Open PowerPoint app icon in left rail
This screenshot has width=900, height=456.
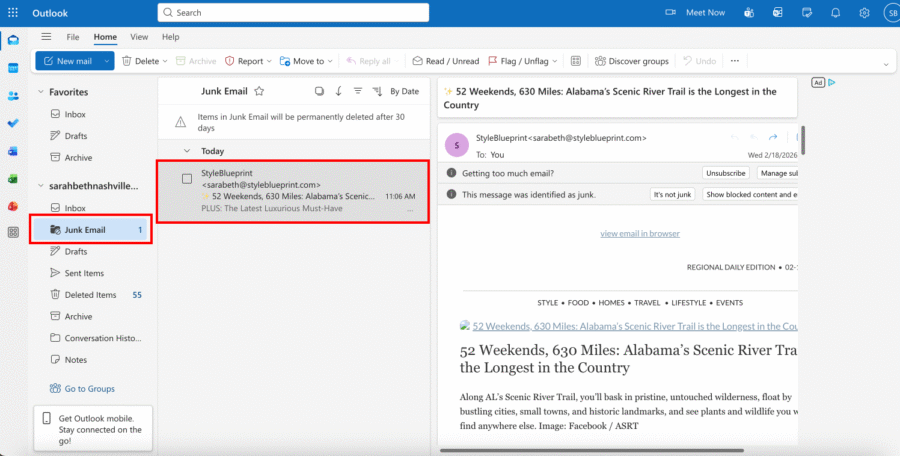point(13,206)
